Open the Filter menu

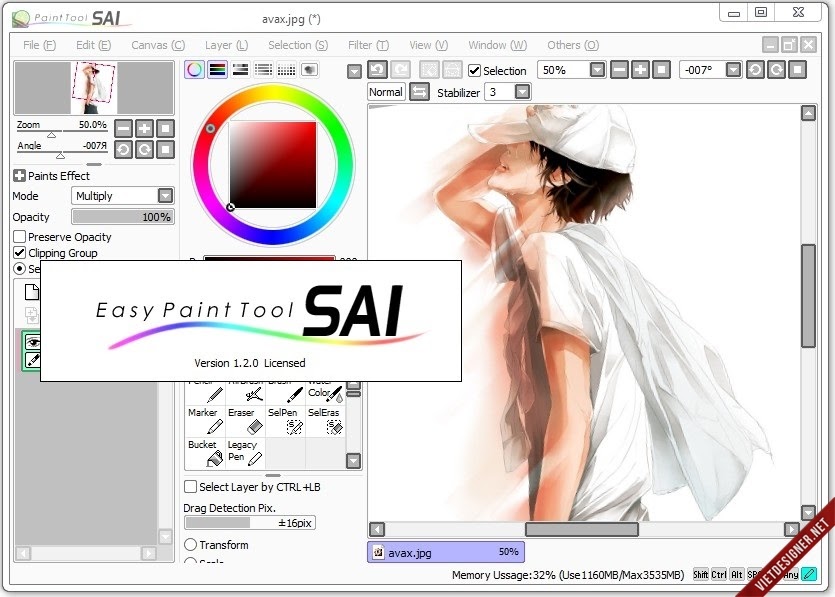[369, 45]
